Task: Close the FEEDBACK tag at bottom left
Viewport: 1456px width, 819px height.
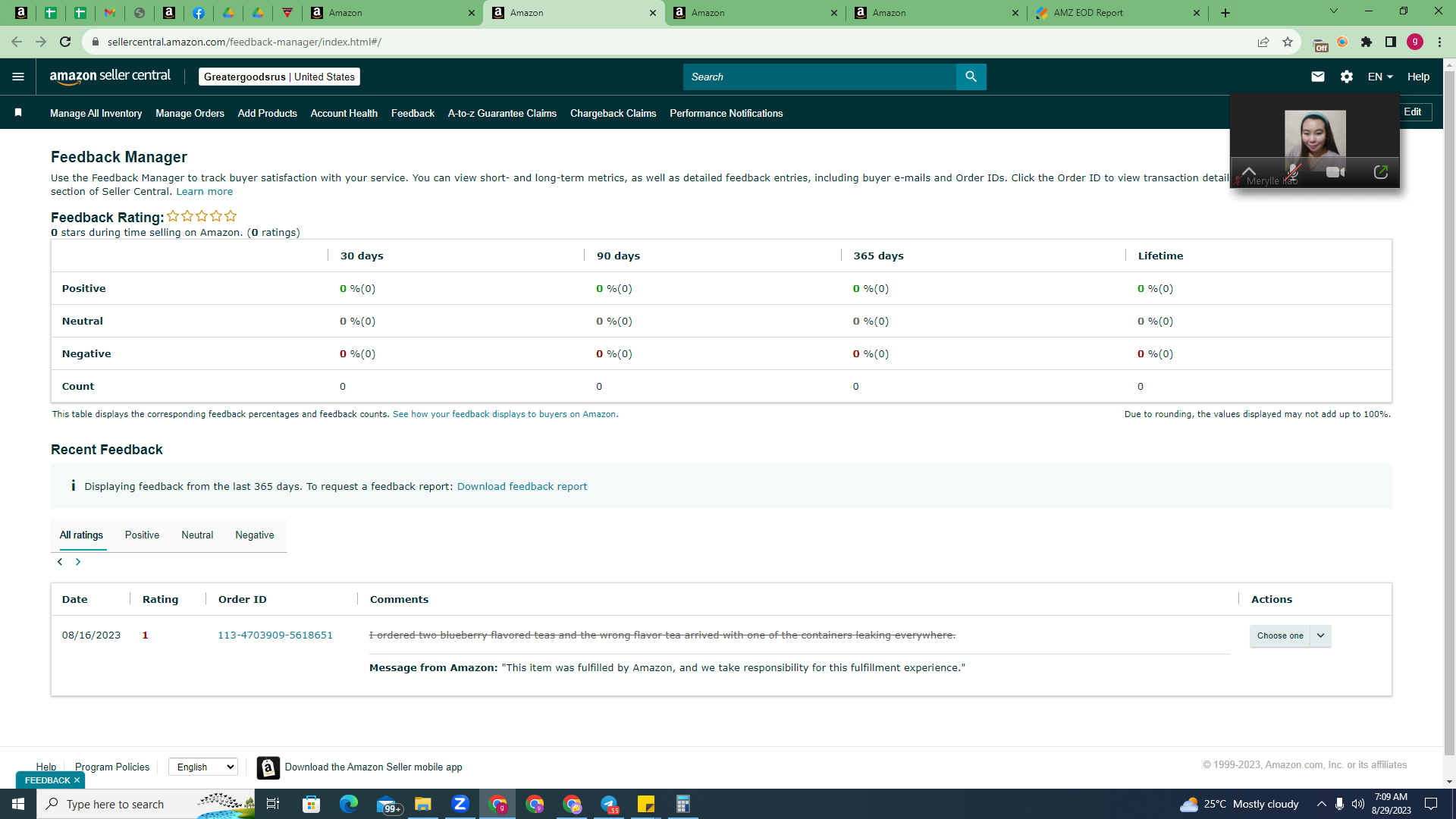Action: coord(77,780)
